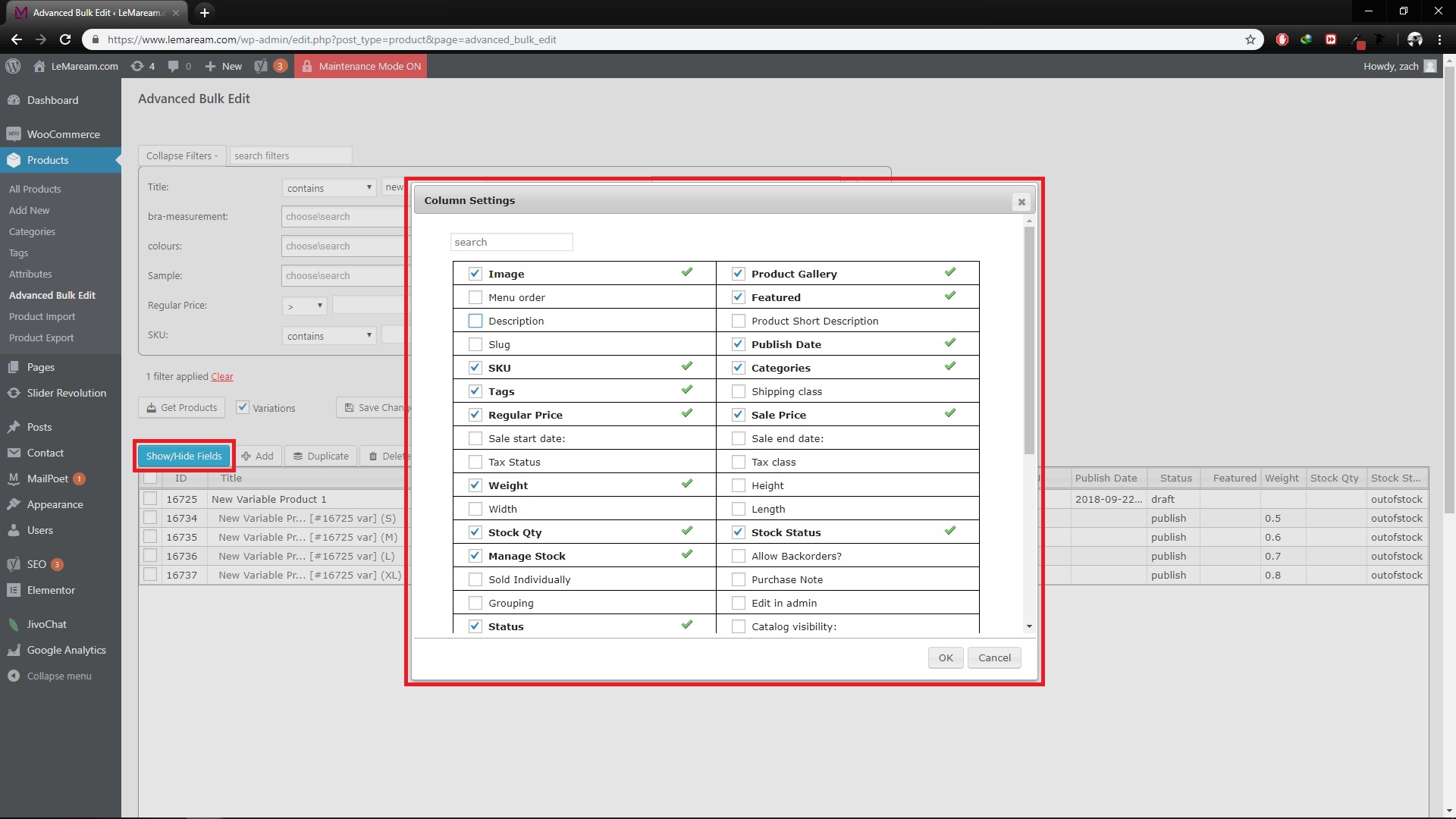Image resolution: width=1456 pixels, height=819 pixels.
Task: Open Google Analytics chart icon in sidebar
Action: tap(14, 650)
